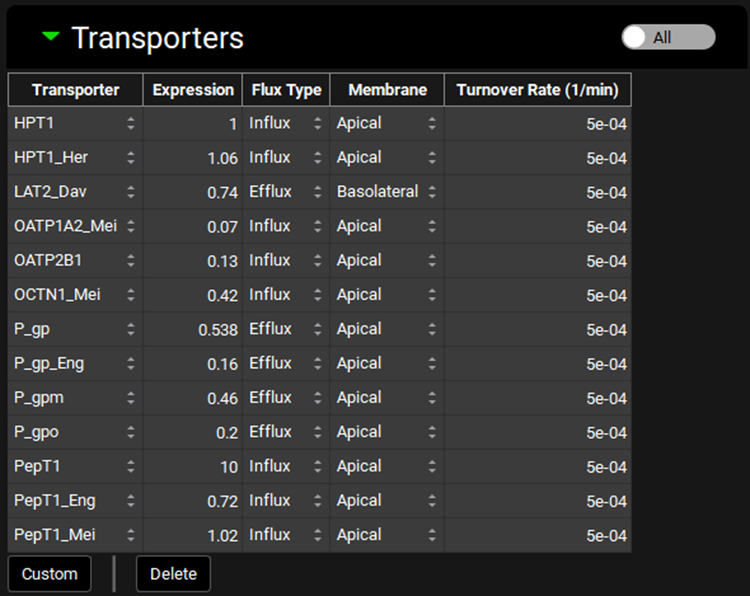Sort by the Transporter column header

[75, 90]
